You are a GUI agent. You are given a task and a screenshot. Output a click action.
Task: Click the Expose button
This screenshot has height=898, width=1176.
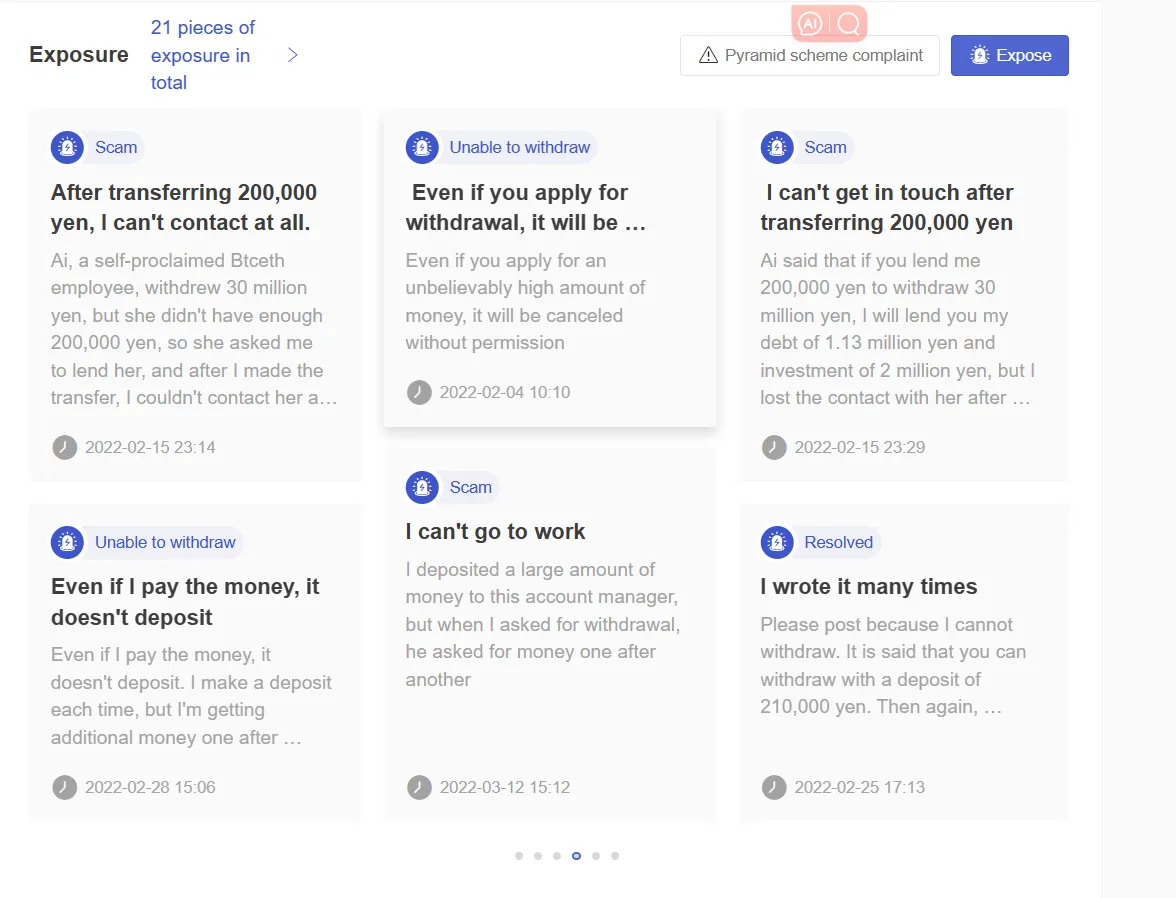click(1010, 56)
